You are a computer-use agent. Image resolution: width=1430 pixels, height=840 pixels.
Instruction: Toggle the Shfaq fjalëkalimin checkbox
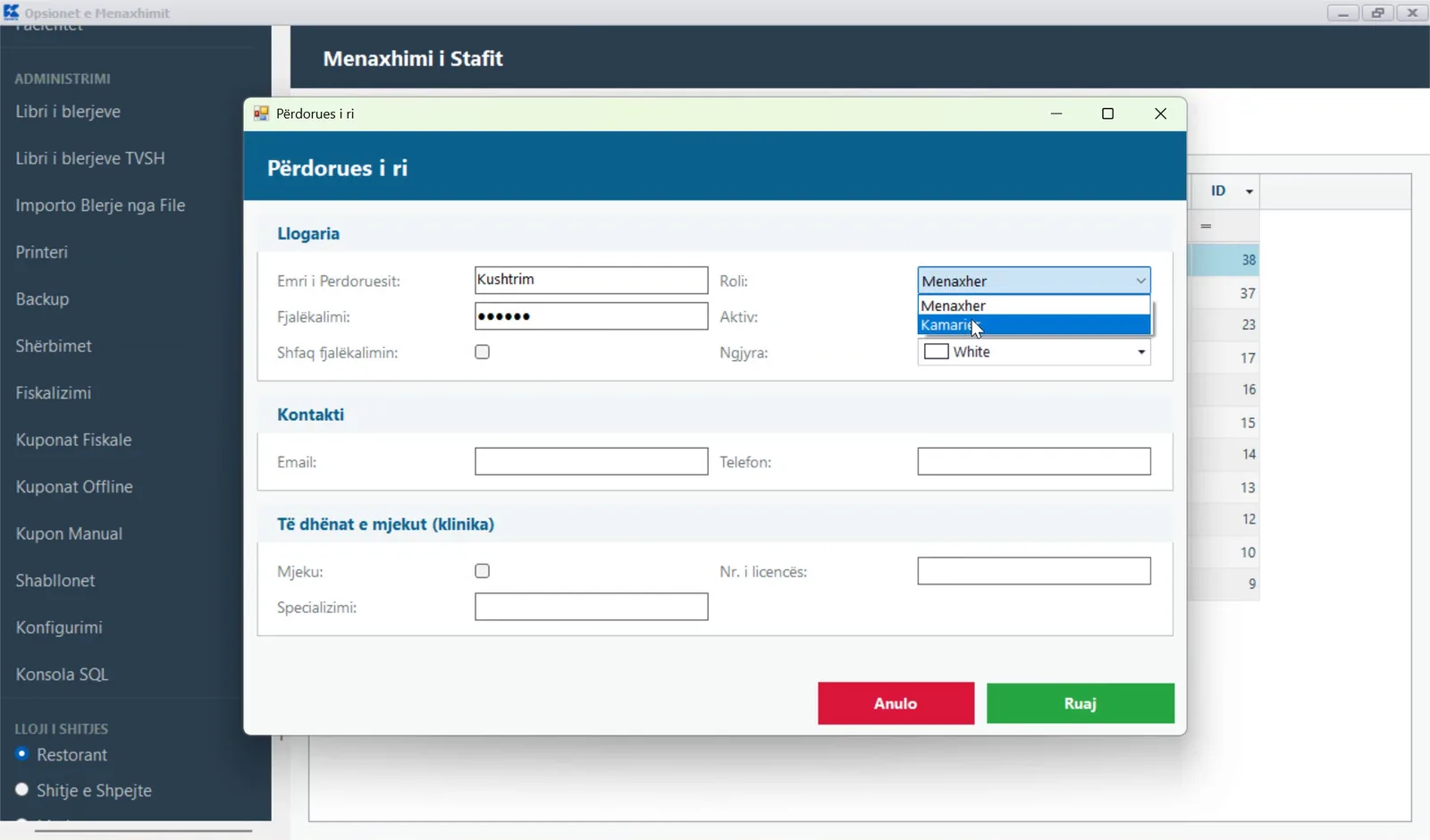[483, 352]
